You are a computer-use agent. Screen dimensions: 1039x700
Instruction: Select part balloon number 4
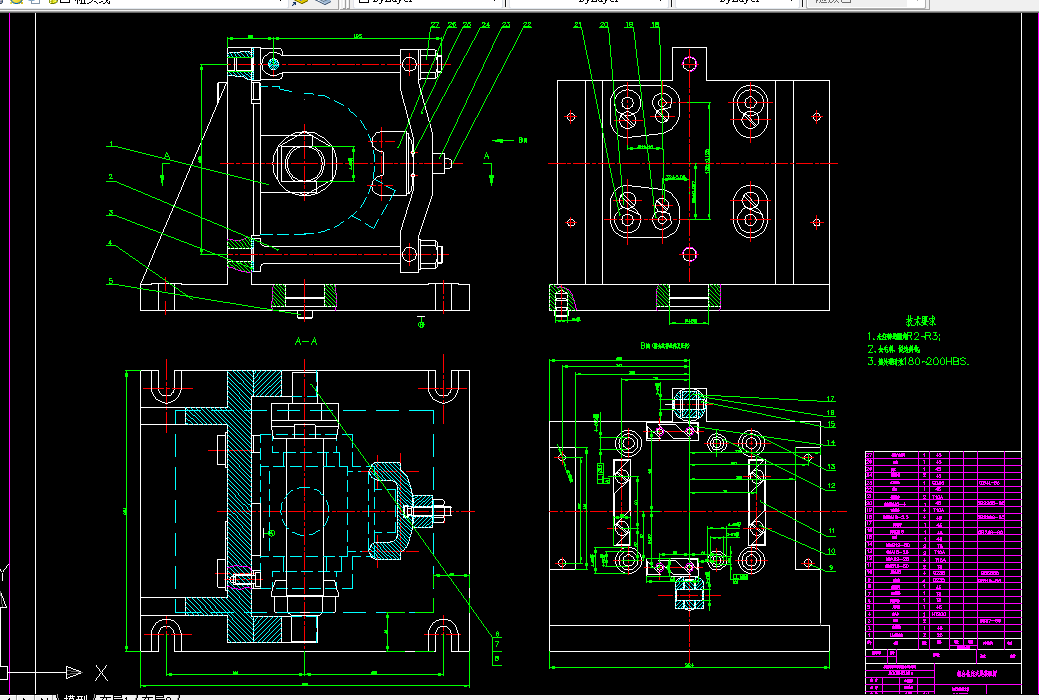[x=110, y=243]
